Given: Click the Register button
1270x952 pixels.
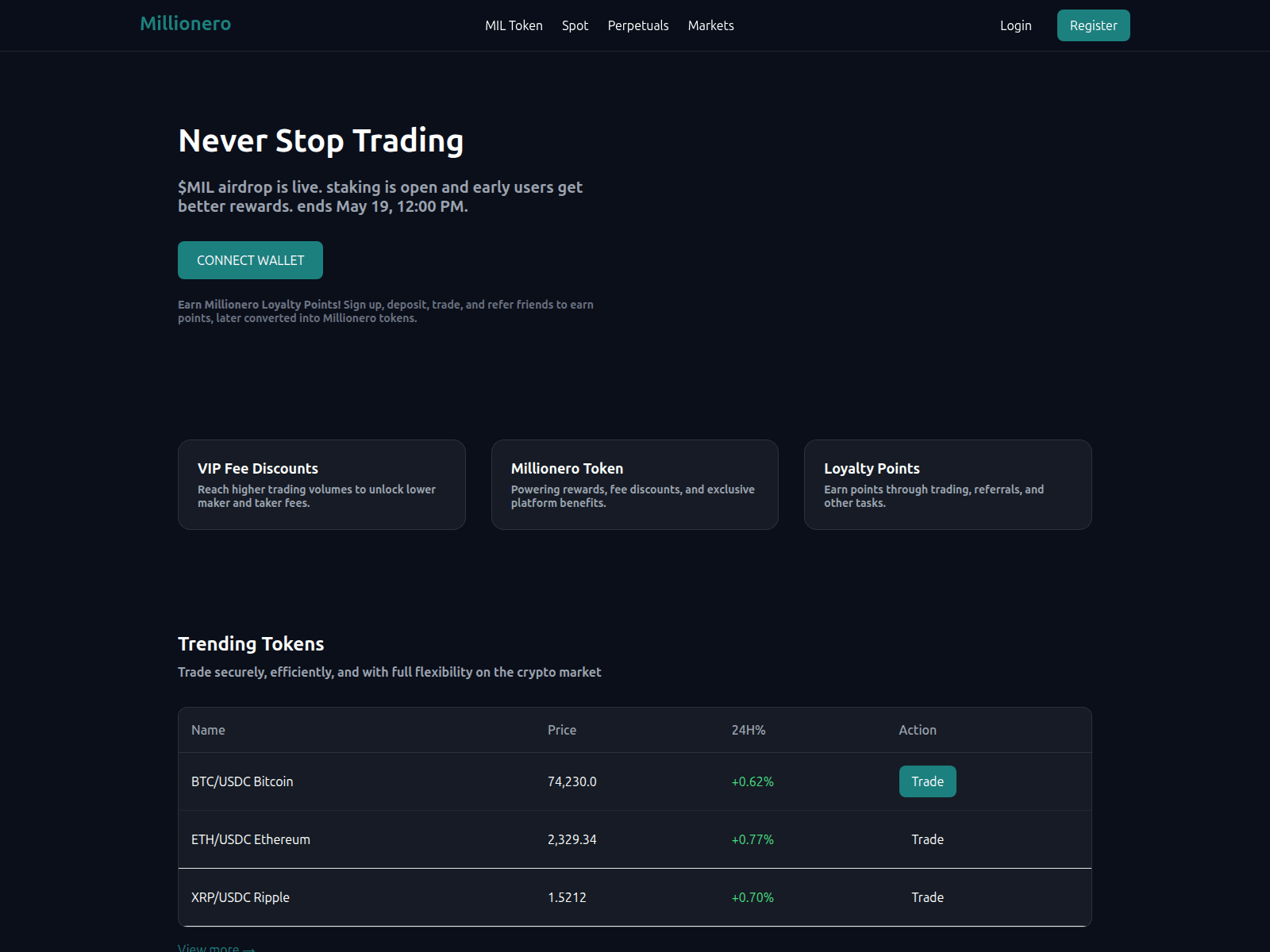Looking at the screenshot, I should pos(1093,25).
